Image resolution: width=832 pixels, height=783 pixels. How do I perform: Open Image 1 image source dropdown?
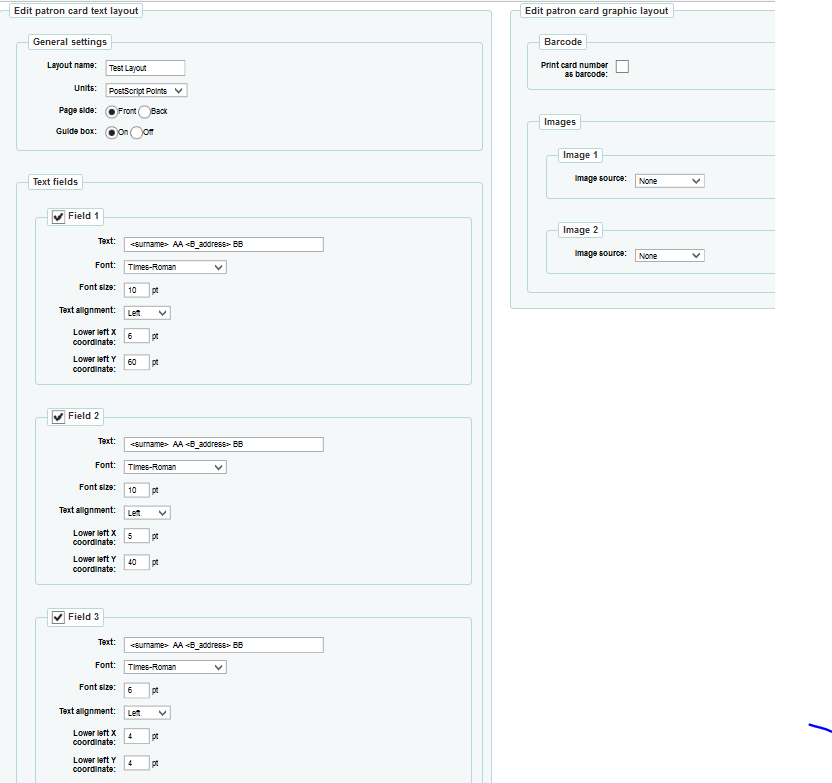(x=669, y=181)
